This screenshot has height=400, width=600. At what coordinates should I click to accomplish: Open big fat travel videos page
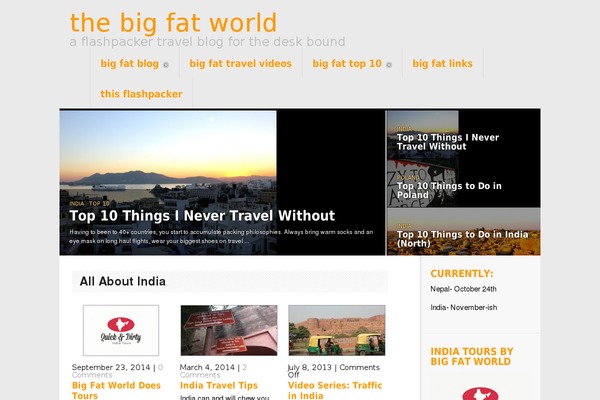click(x=240, y=64)
